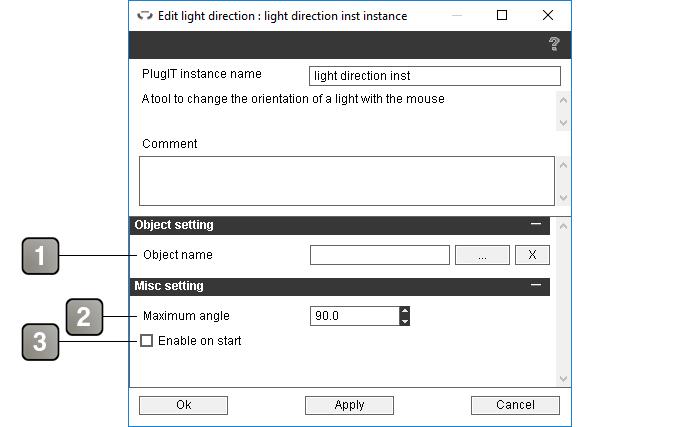The height and width of the screenshot is (427, 700).
Task: Maximize the Edit light direction window
Action: pyautogui.click(x=502, y=15)
